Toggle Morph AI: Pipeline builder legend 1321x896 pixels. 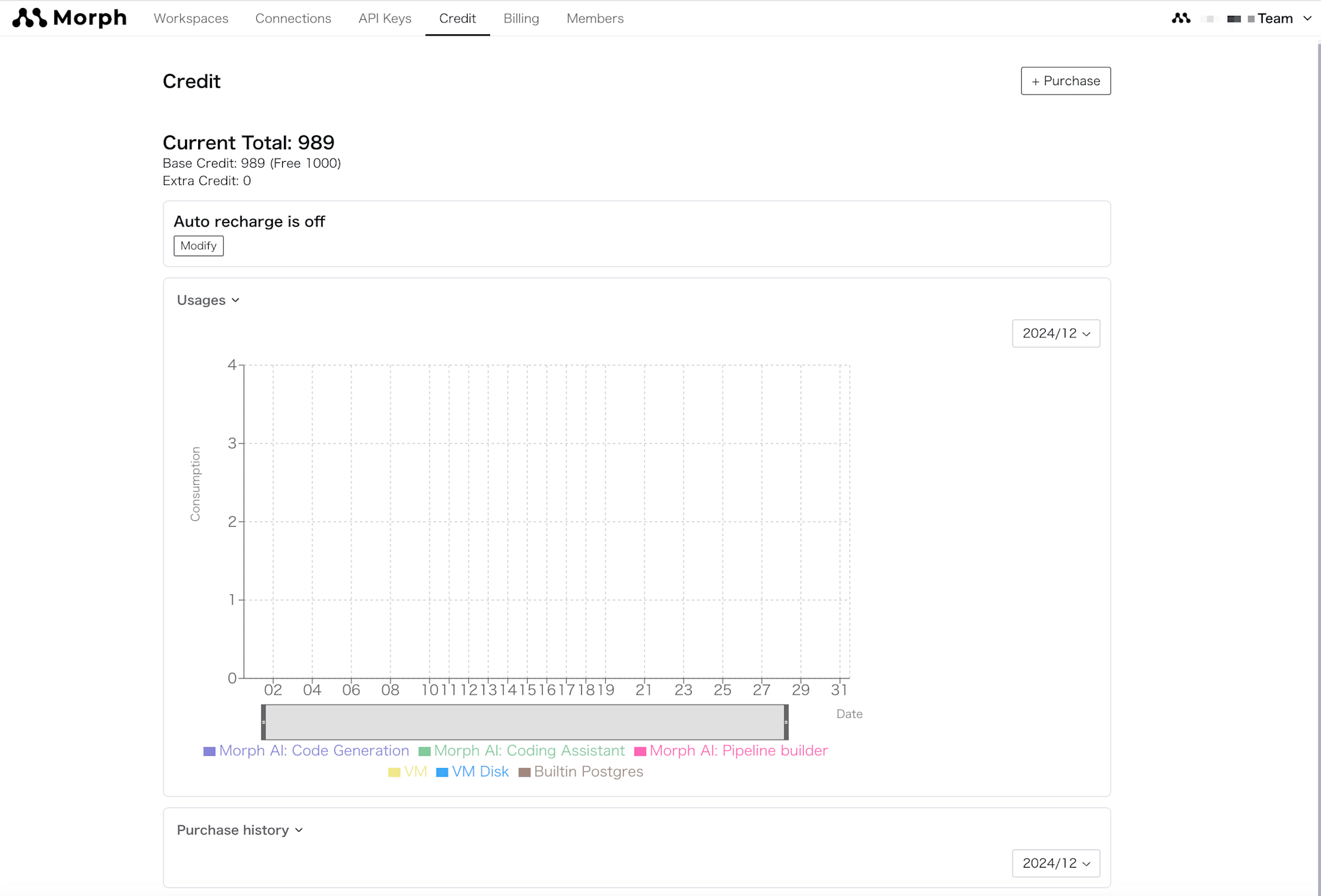tap(731, 751)
